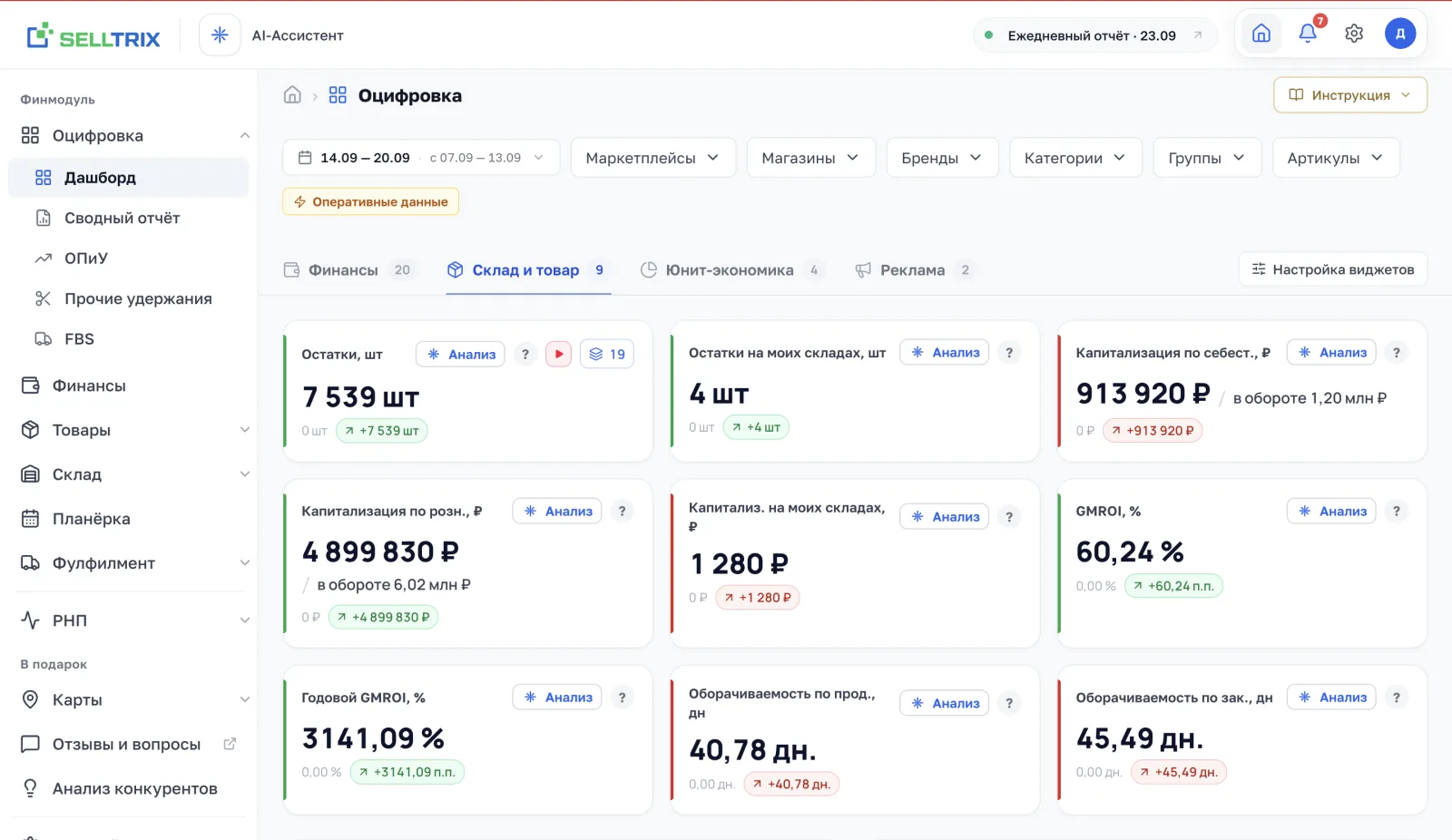Click the notifications bell icon
The height and width of the screenshot is (840, 1452).
pos(1308,34)
